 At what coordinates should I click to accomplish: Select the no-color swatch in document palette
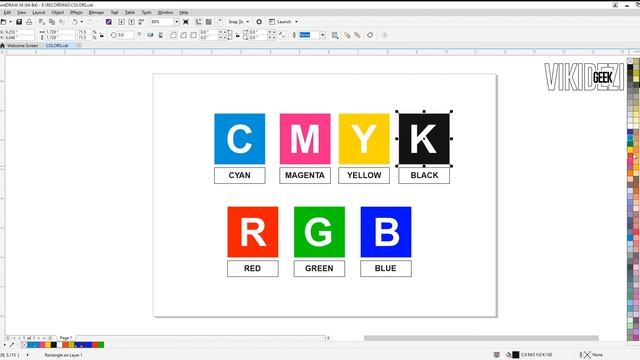click(x=24, y=345)
